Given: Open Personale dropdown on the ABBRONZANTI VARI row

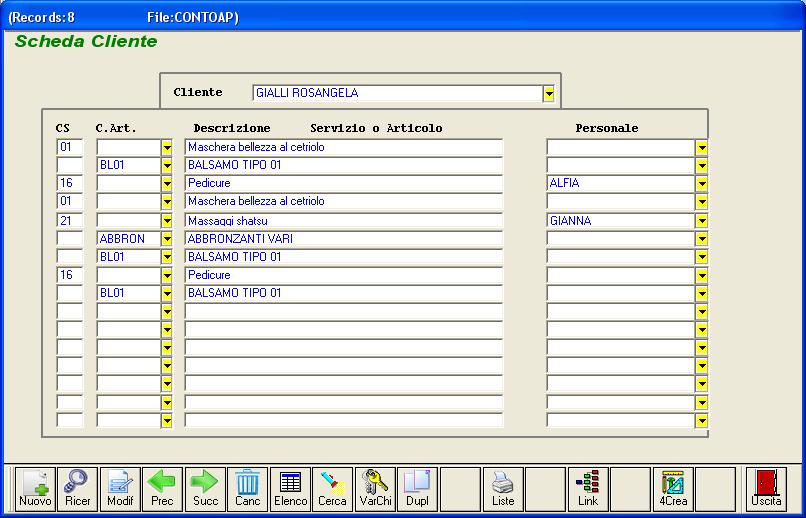Looking at the screenshot, I should 702,239.
